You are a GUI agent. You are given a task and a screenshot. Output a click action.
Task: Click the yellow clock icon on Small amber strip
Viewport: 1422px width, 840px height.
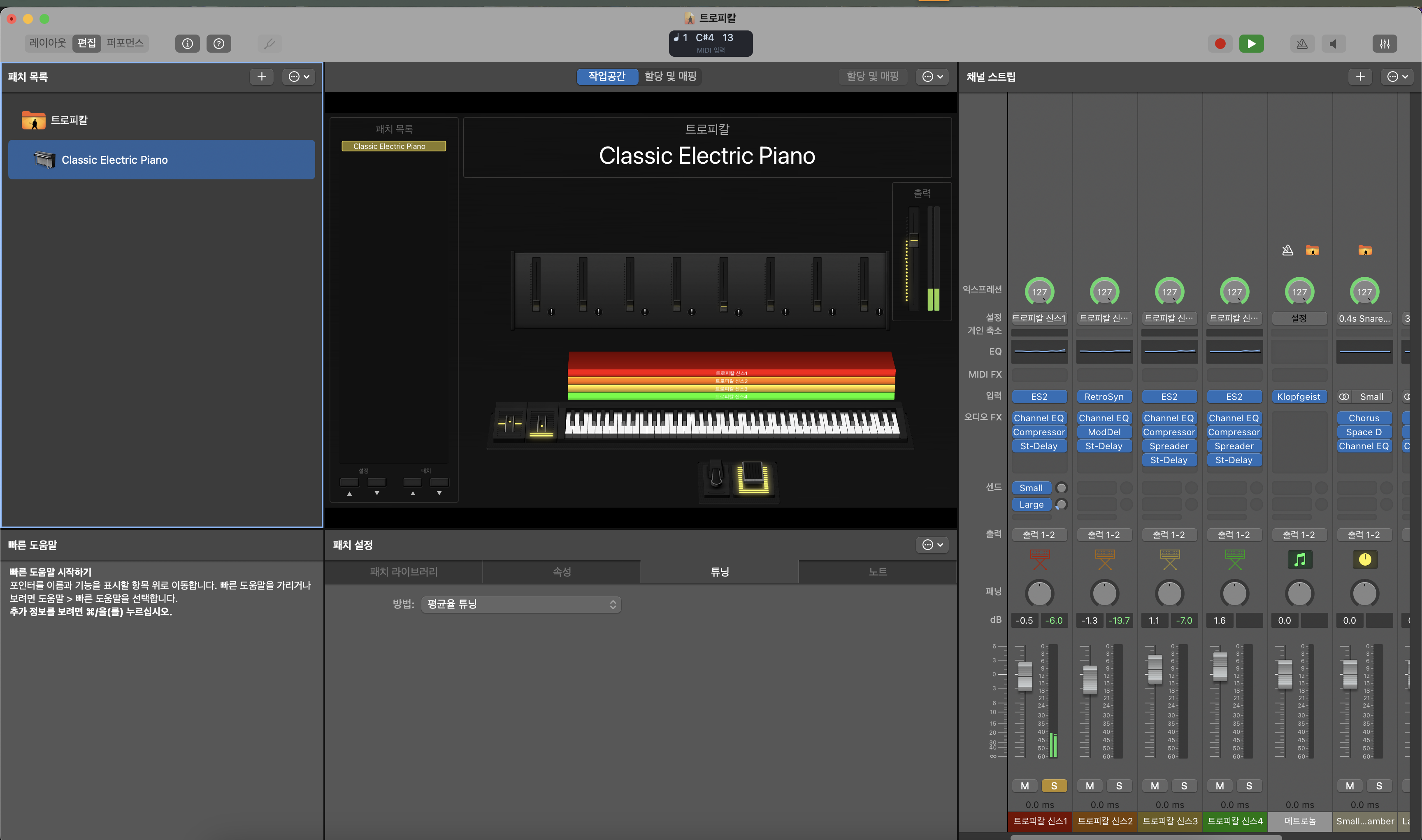(1365, 560)
